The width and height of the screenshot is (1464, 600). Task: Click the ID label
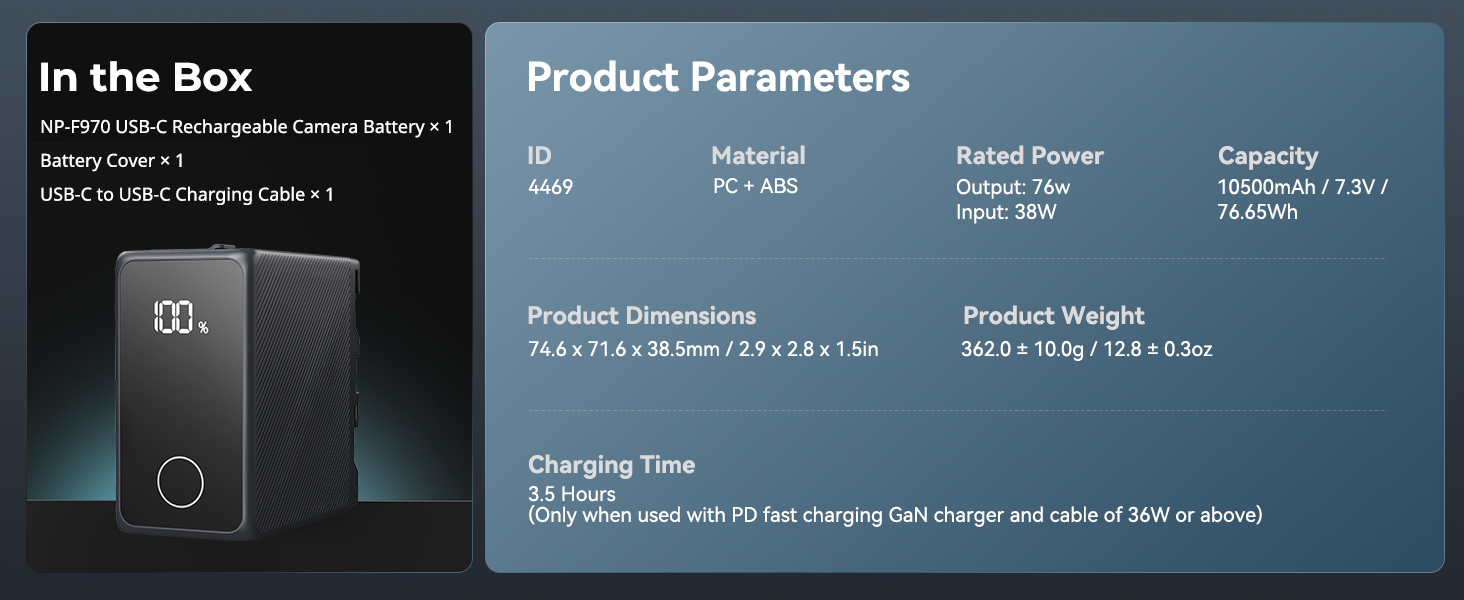coord(539,156)
